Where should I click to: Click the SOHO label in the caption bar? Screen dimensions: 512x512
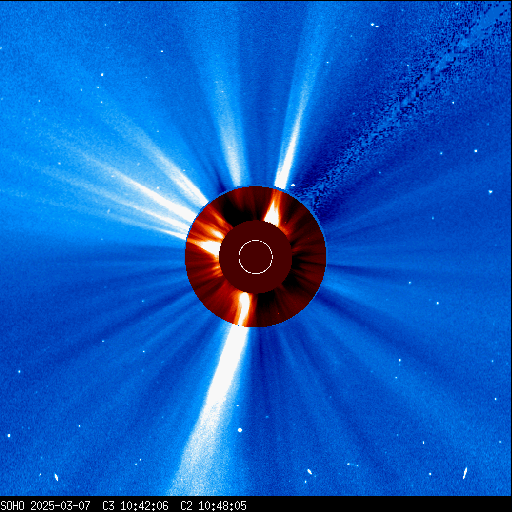[13, 505]
